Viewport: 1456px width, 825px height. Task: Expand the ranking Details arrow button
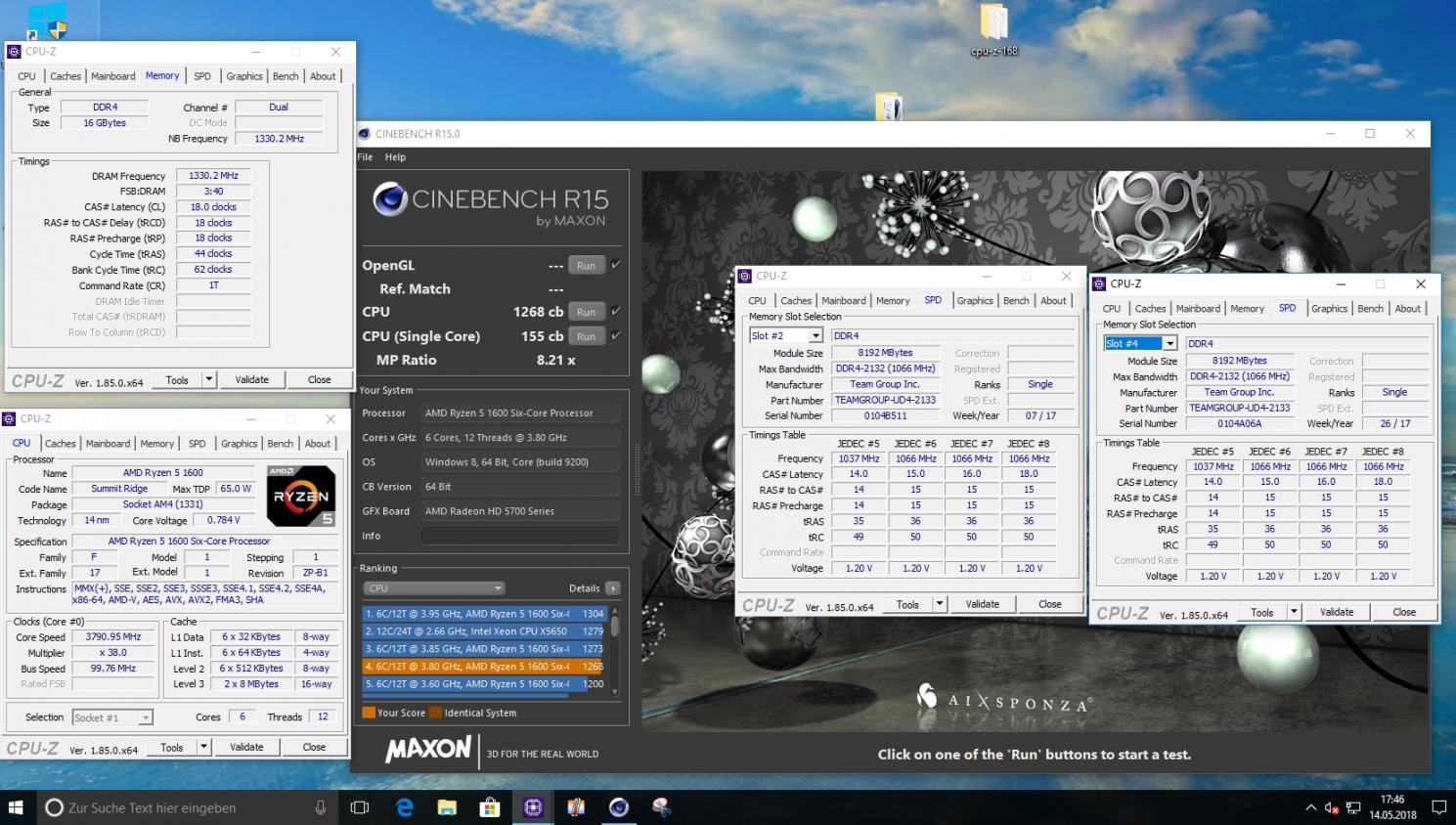point(613,588)
